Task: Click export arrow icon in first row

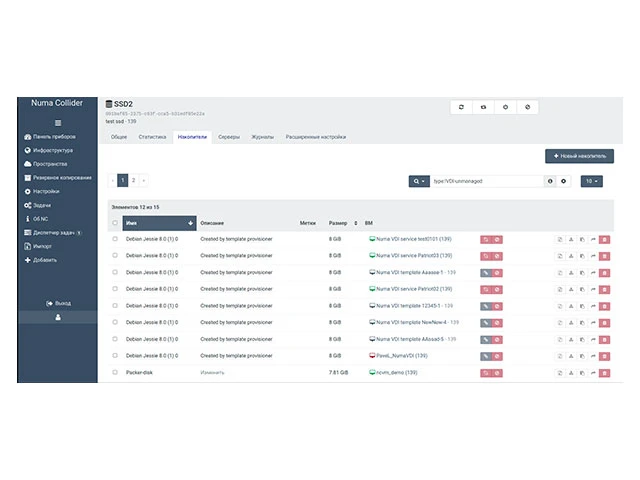Action: point(592,239)
